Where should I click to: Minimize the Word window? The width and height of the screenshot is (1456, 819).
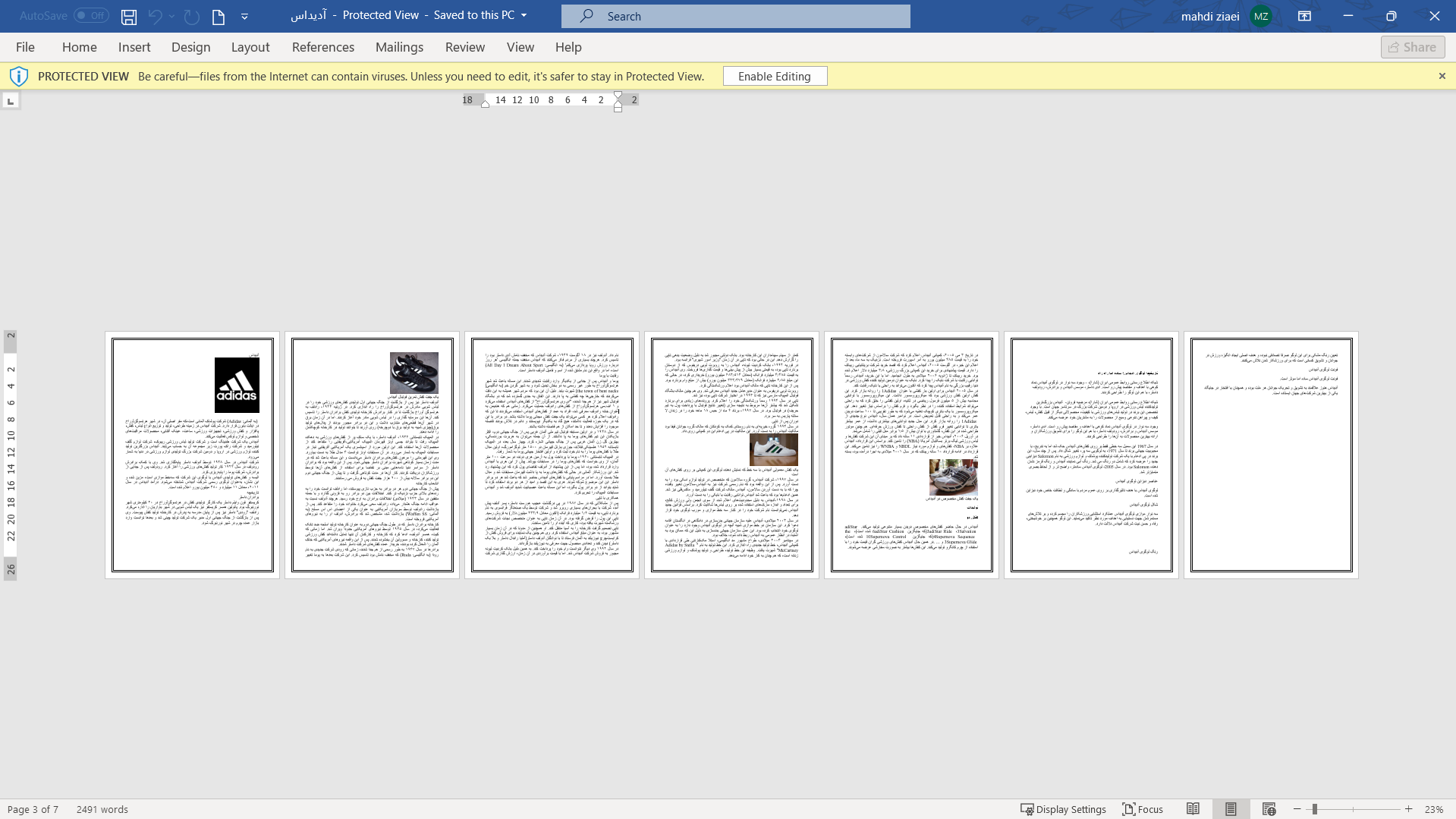point(1348,16)
